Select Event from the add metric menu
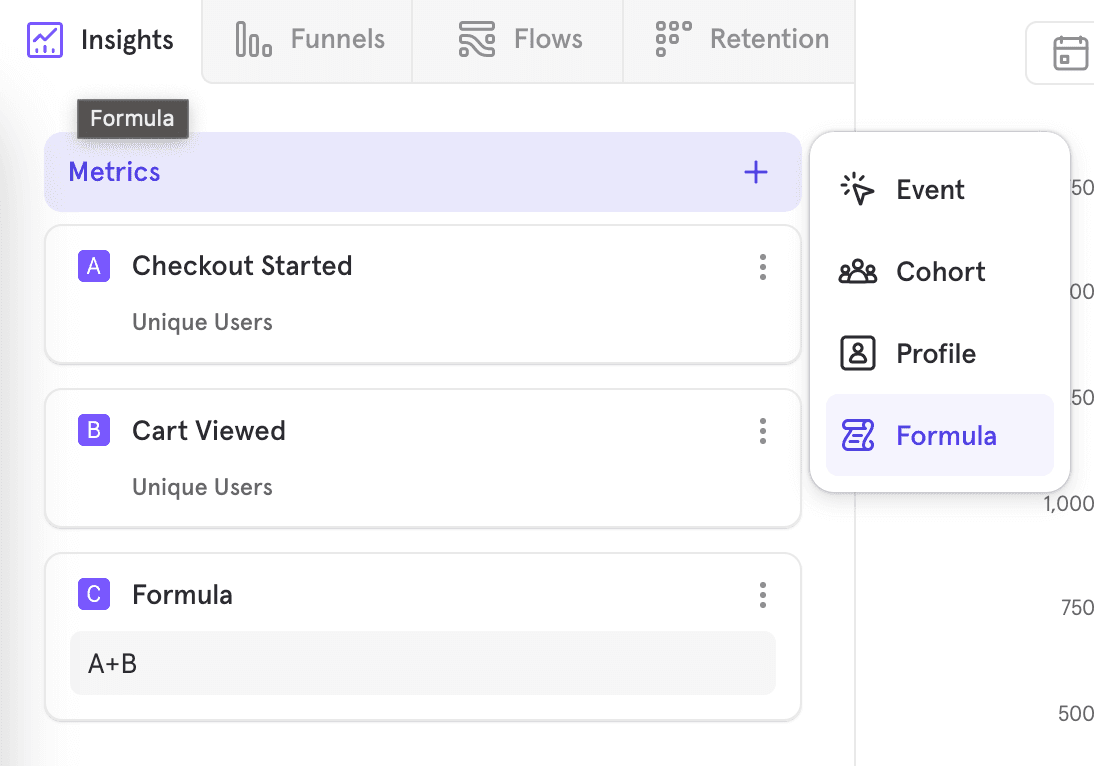The width and height of the screenshot is (1094, 766). [929, 190]
